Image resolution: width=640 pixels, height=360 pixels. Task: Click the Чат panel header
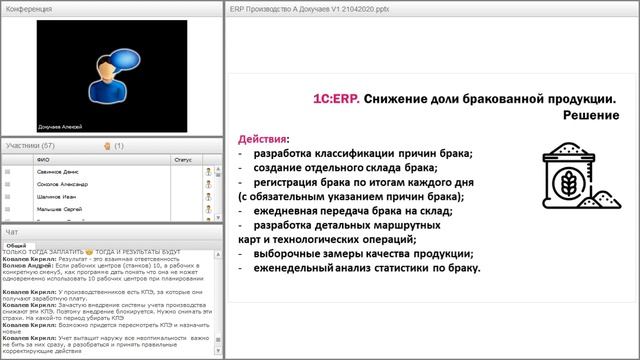tap(112, 232)
